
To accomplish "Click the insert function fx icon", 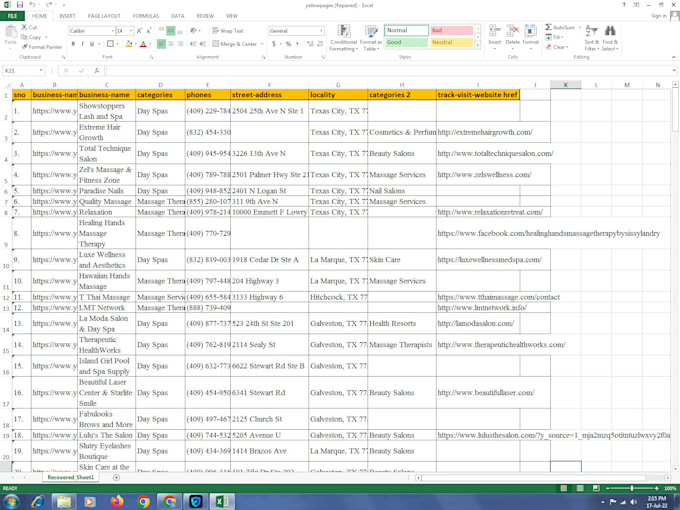I will [97, 70].
